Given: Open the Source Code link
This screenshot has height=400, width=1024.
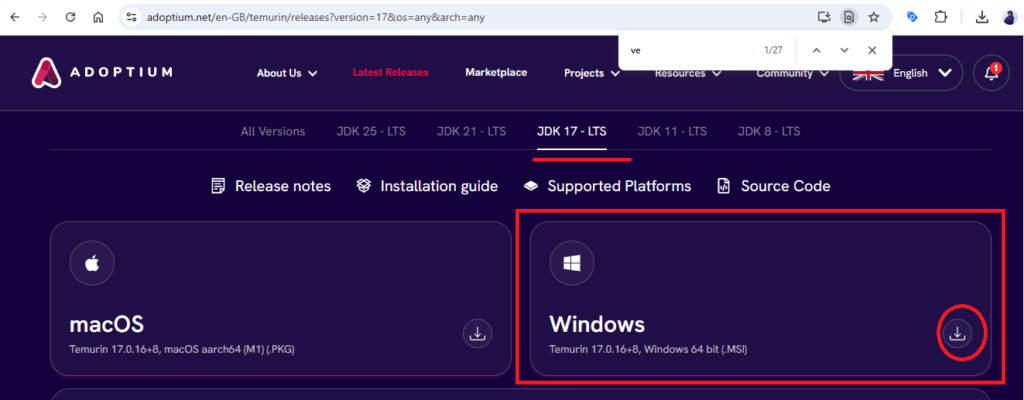Looking at the screenshot, I should coord(773,186).
